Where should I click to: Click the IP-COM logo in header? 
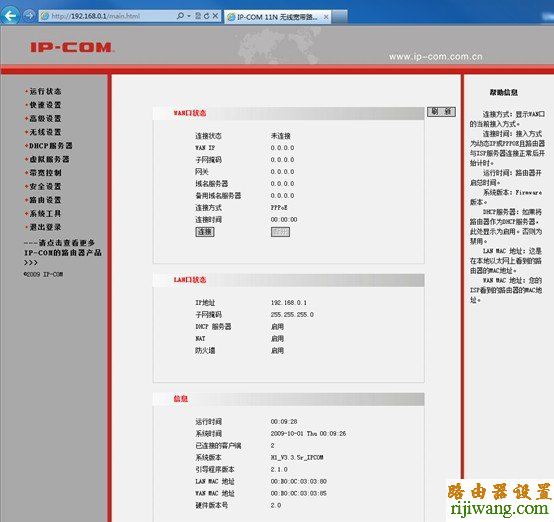tap(71, 47)
